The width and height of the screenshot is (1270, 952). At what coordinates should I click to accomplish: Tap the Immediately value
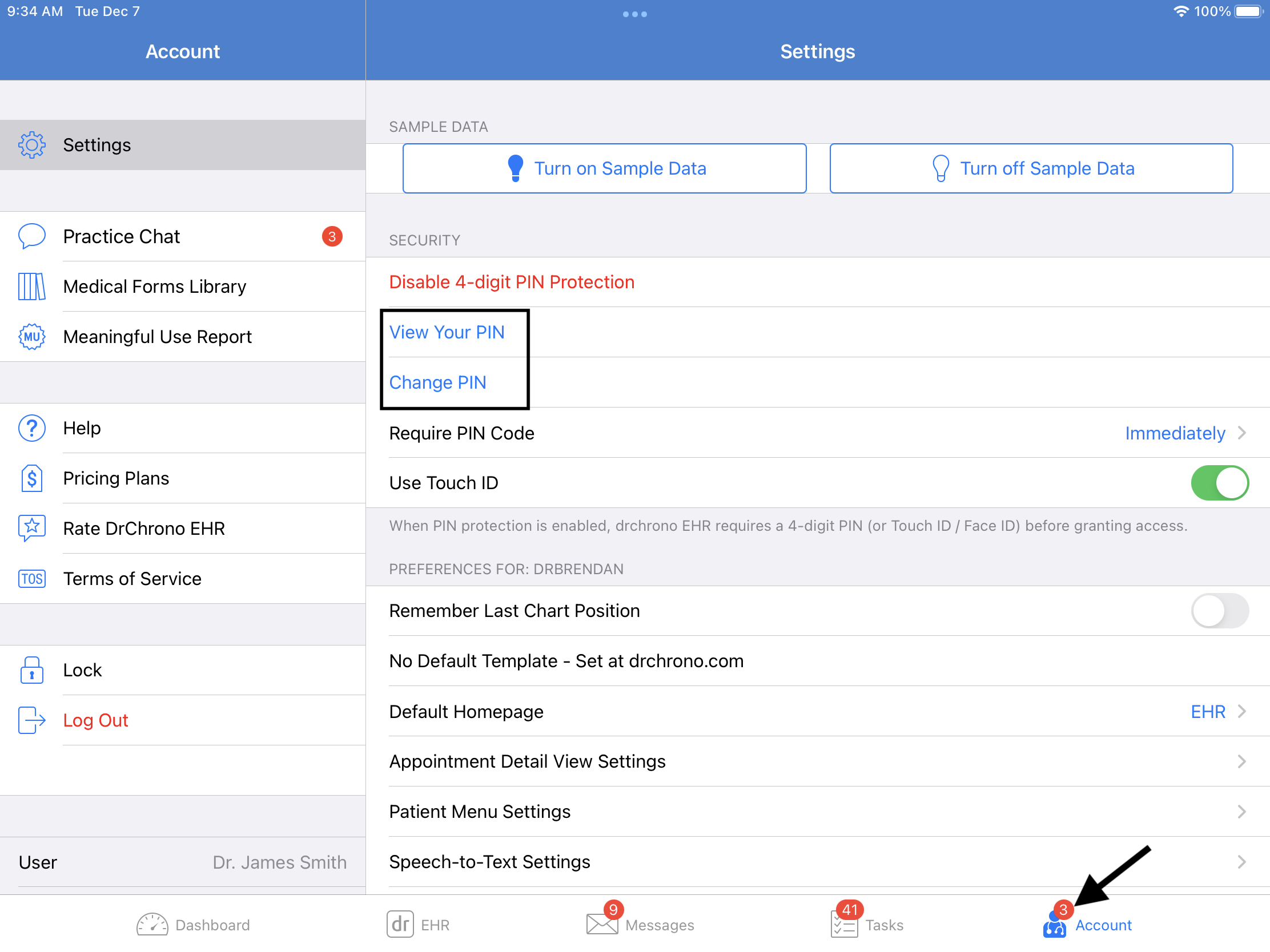point(1175,433)
